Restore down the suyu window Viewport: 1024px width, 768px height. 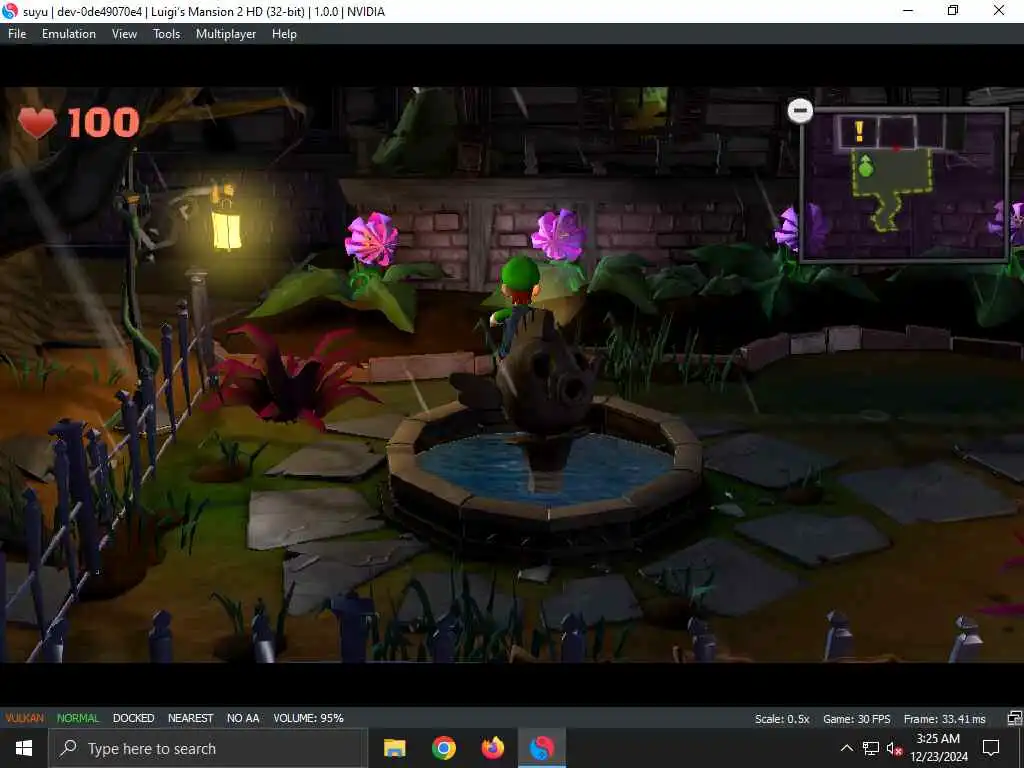click(x=953, y=11)
